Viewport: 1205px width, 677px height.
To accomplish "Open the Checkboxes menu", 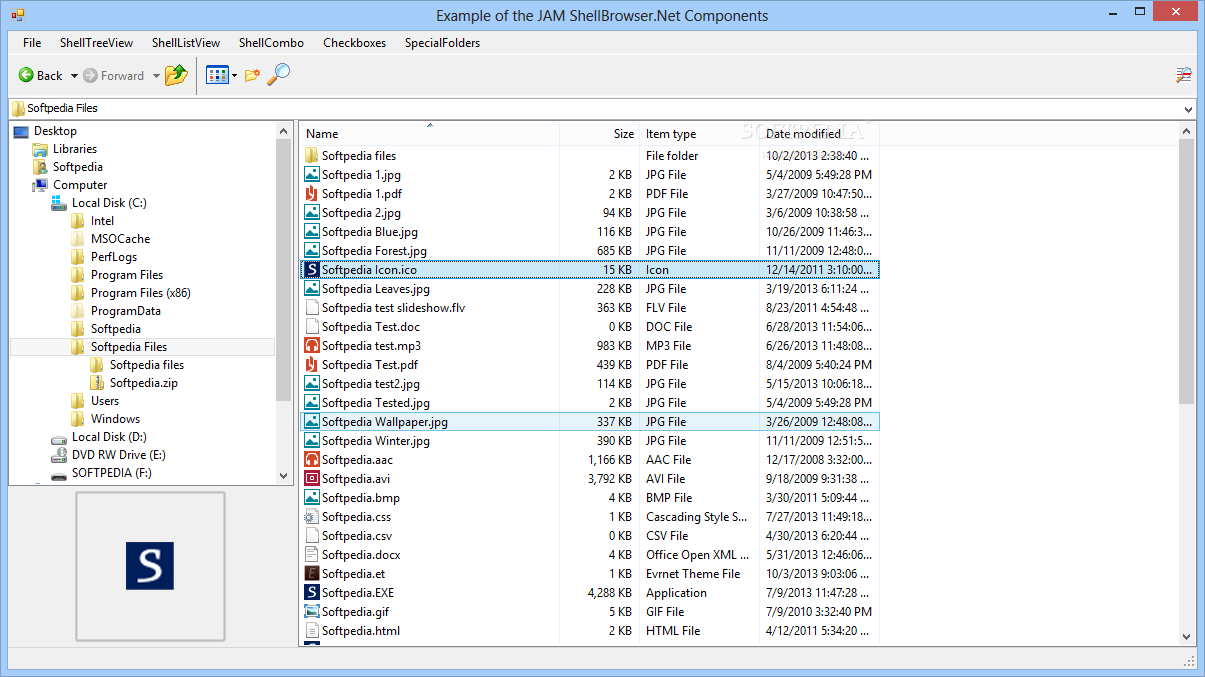I will 354,43.
